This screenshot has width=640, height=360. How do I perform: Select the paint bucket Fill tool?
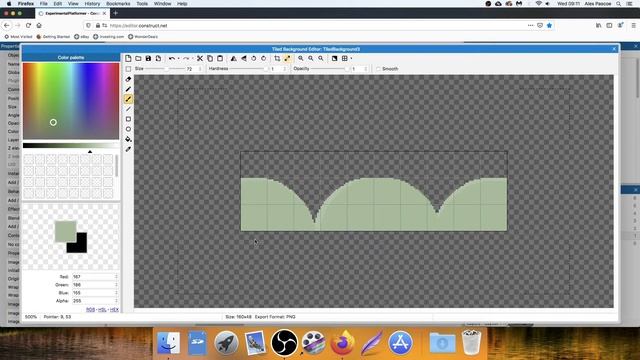click(x=128, y=139)
